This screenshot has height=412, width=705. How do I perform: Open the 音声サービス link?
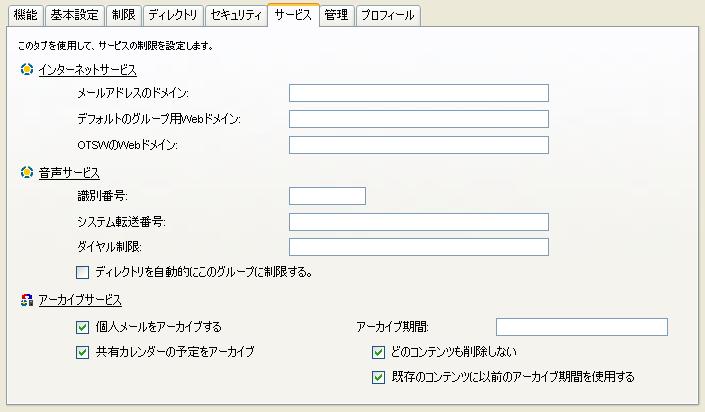pos(69,173)
